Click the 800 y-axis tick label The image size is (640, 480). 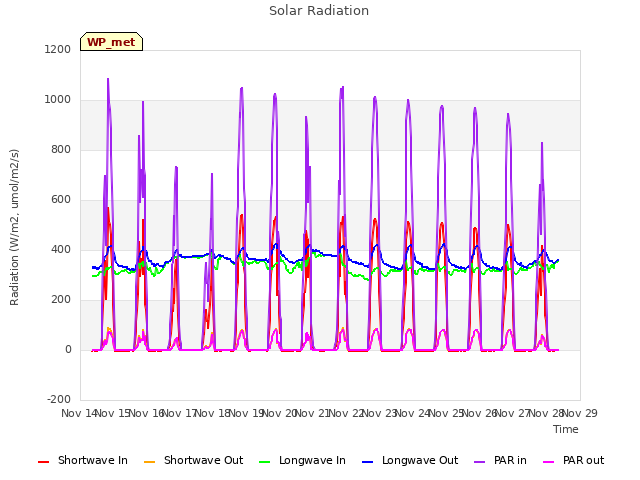[x=61, y=149]
